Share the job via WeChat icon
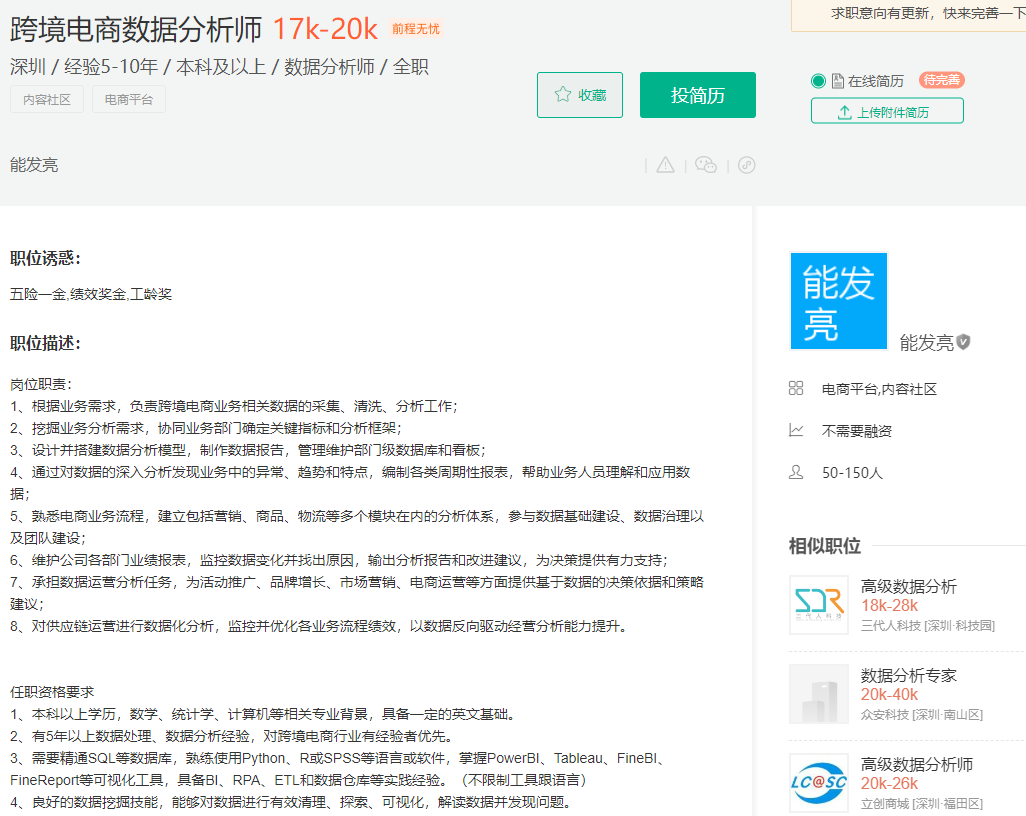This screenshot has width=1026, height=816. pyautogui.click(x=706, y=165)
